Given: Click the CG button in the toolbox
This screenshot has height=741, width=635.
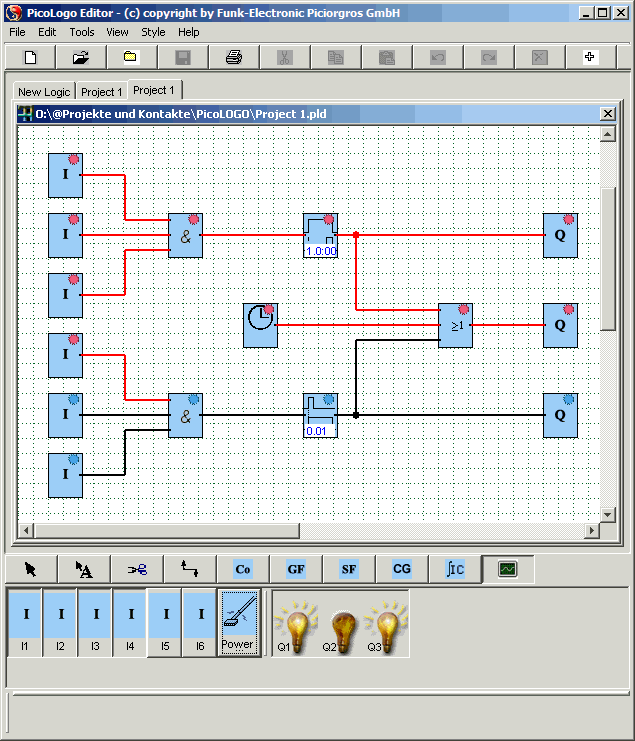Looking at the screenshot, I should [401, 569].
